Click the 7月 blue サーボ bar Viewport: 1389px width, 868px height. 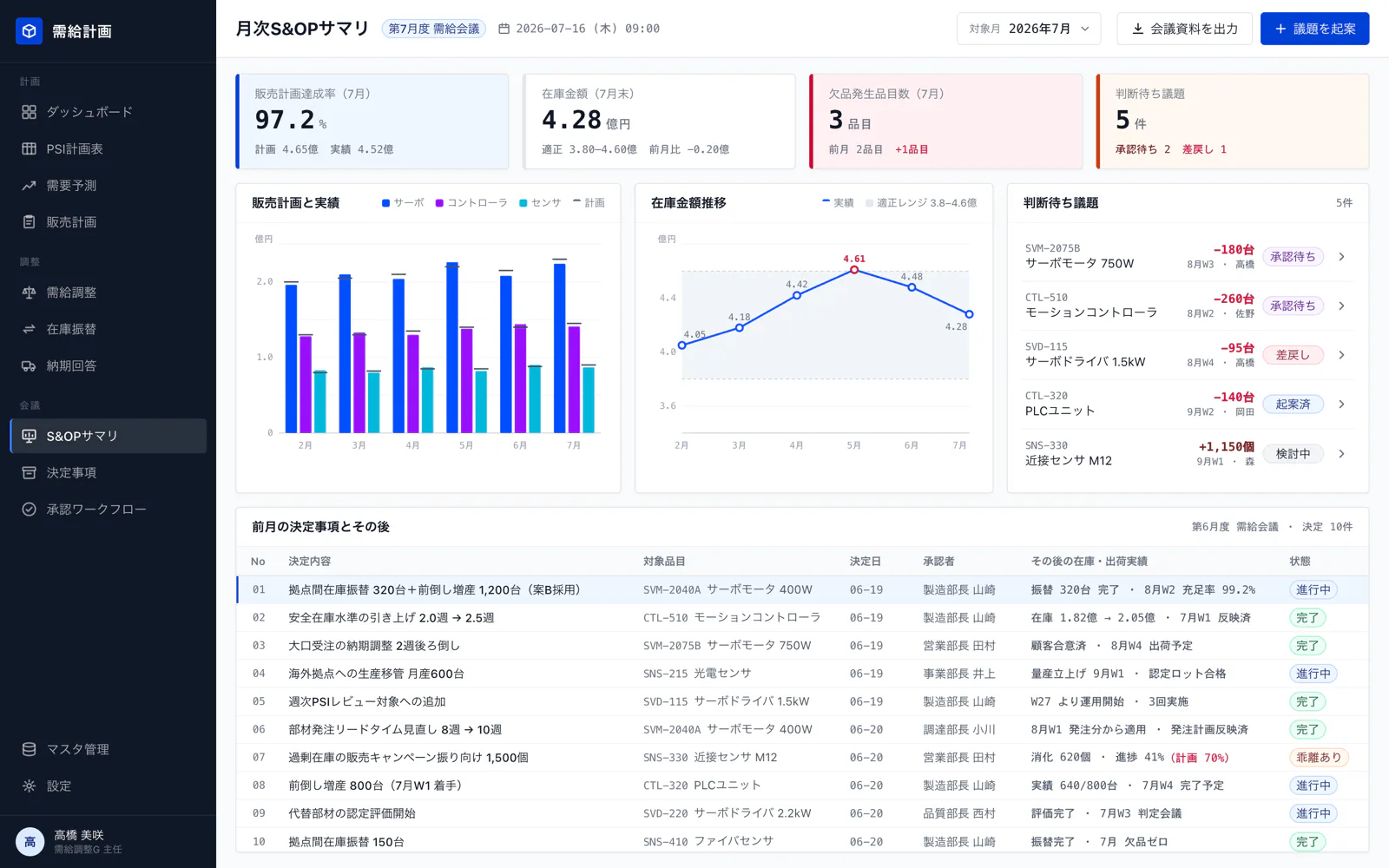click(x=560, y=348)
